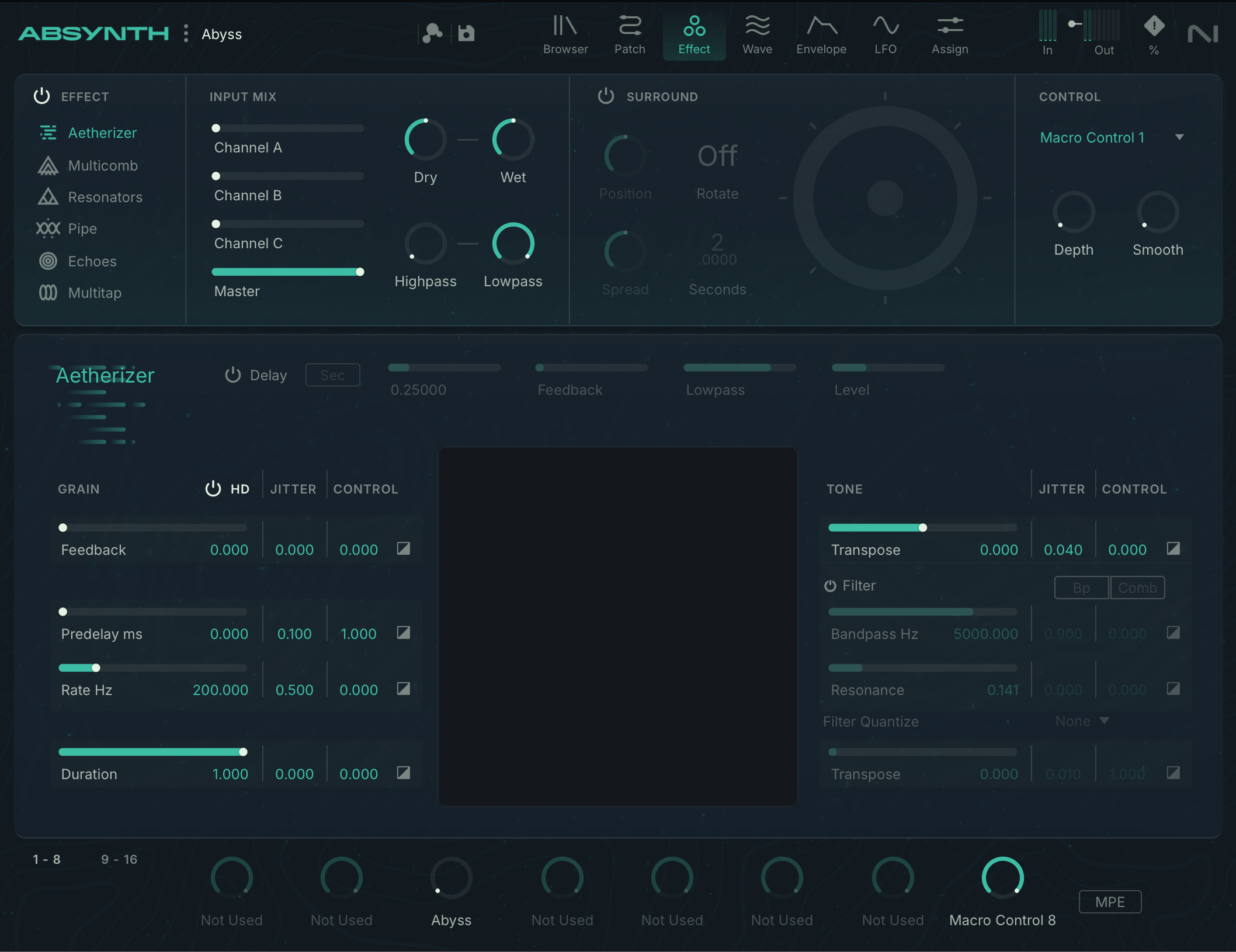The image size is (1236, 952).
Task: Click the mutate patch icon
Action: pyautogui.click(x=432, y=34)
